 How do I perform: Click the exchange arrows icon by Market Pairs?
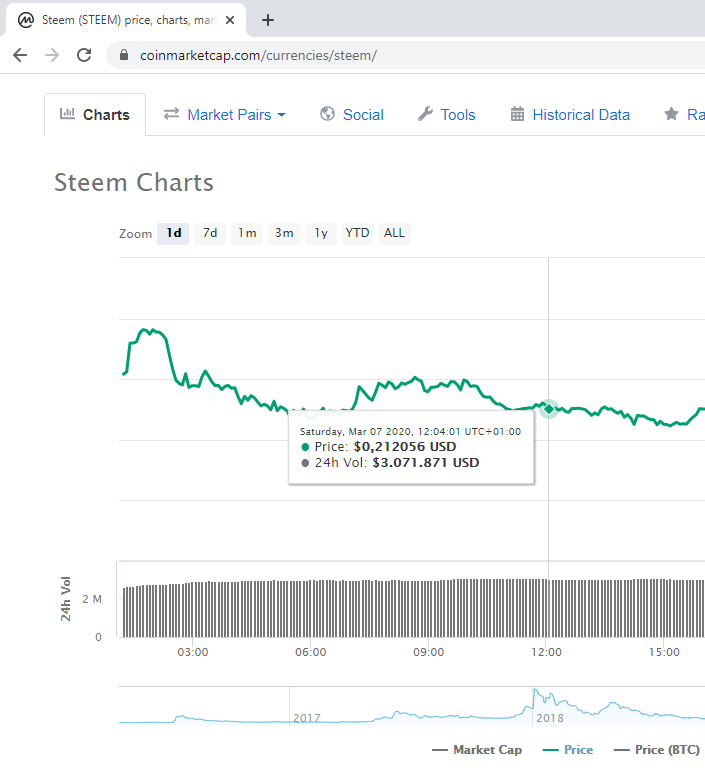pos(171,114)
